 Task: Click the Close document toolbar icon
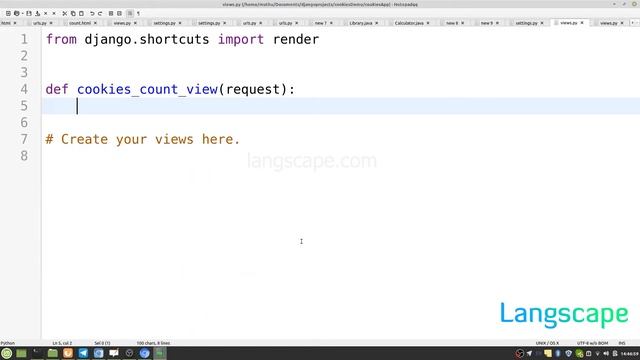pos(46,13)
